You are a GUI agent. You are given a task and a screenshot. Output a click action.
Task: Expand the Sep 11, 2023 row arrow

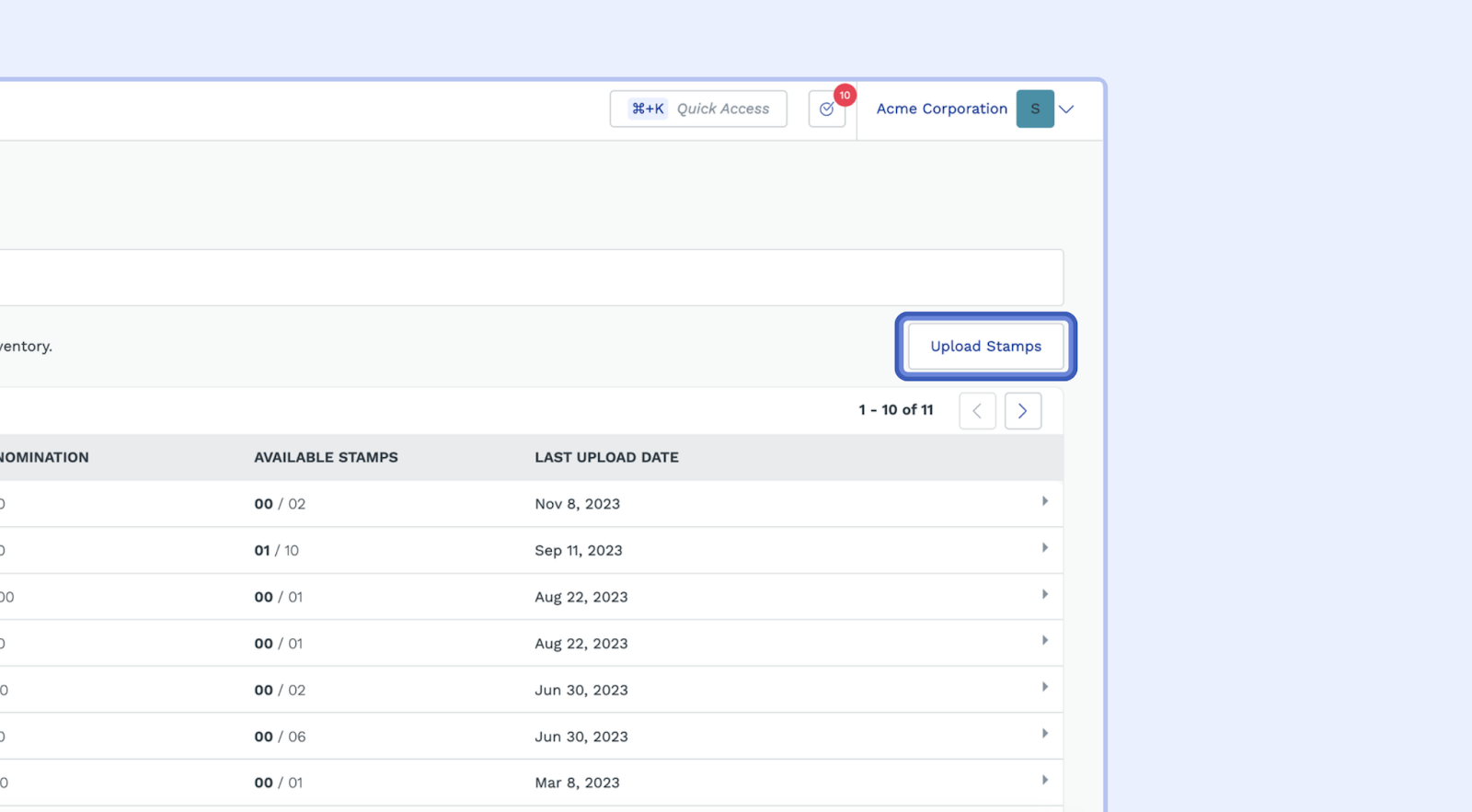pyautogui.click(x=1044, y=548)
